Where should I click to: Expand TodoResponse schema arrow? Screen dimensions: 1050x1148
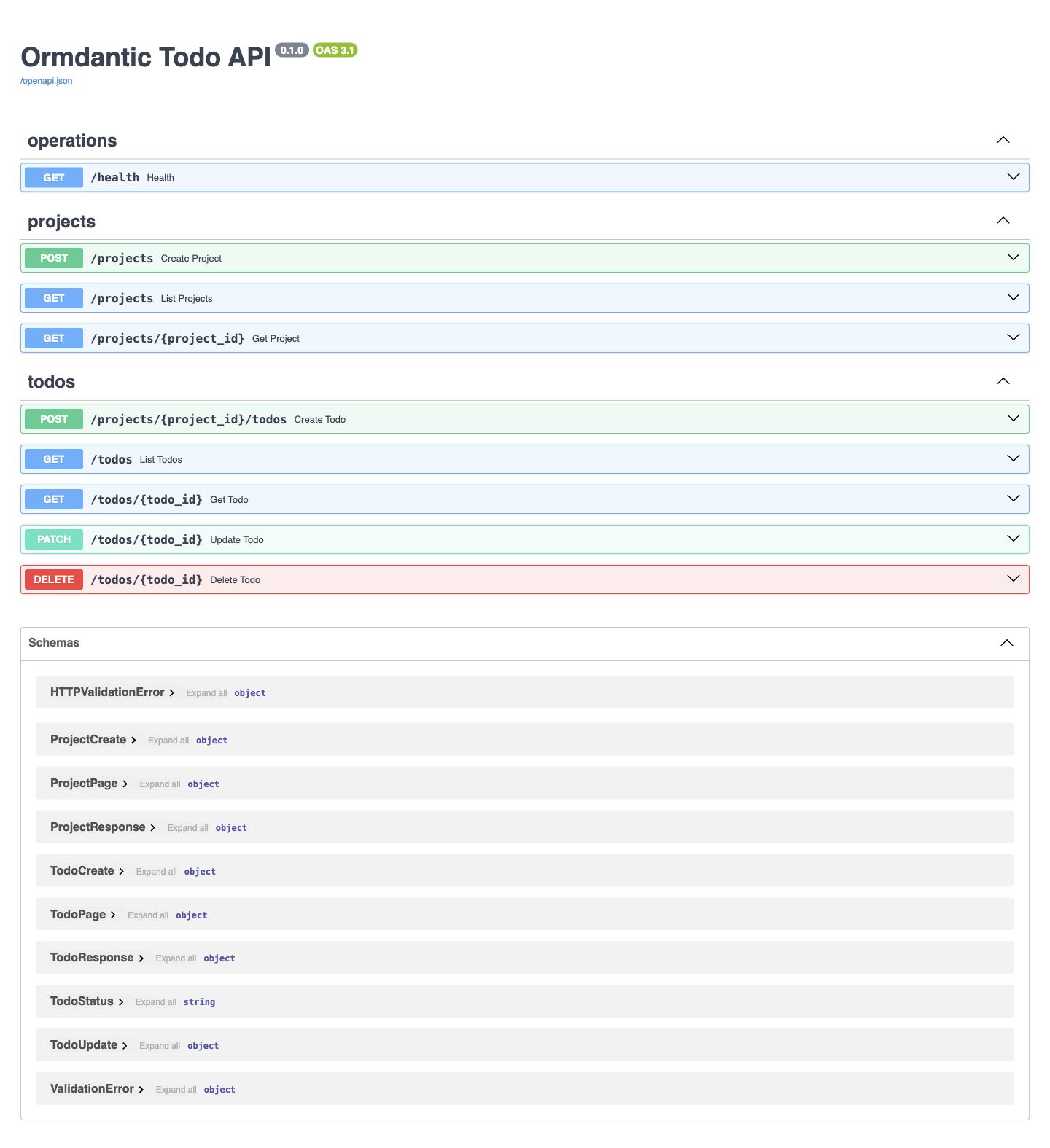141,958
